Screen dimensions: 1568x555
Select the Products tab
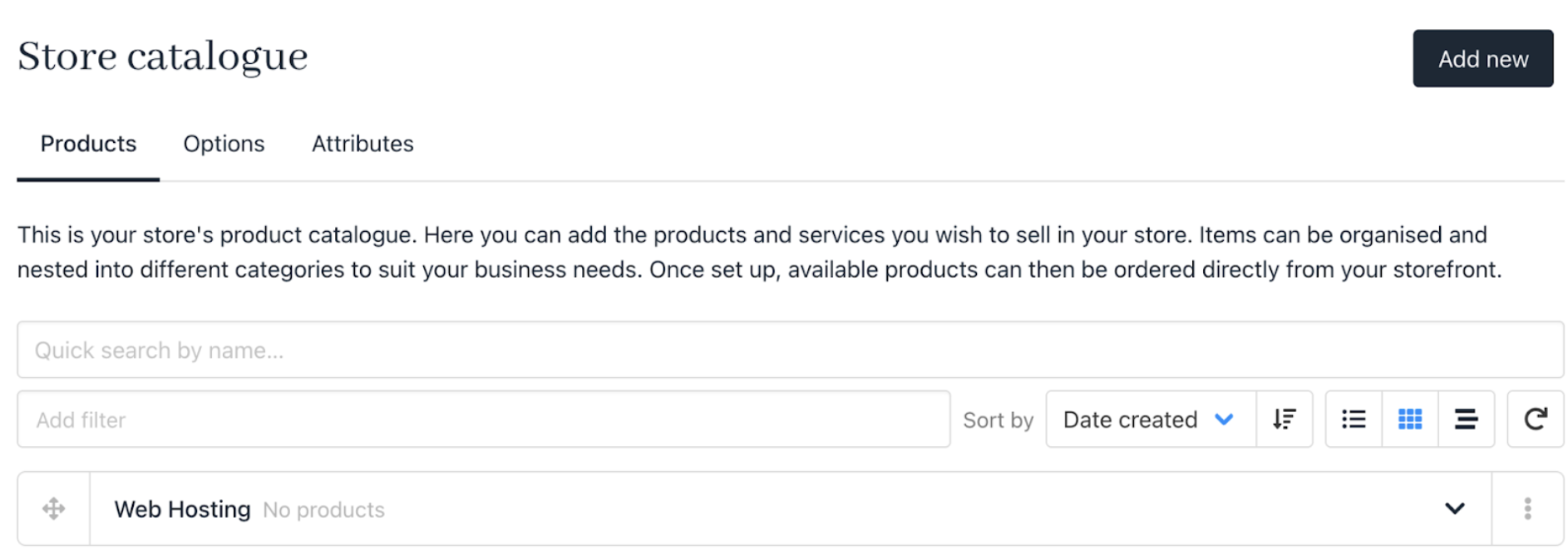point(88,144)
